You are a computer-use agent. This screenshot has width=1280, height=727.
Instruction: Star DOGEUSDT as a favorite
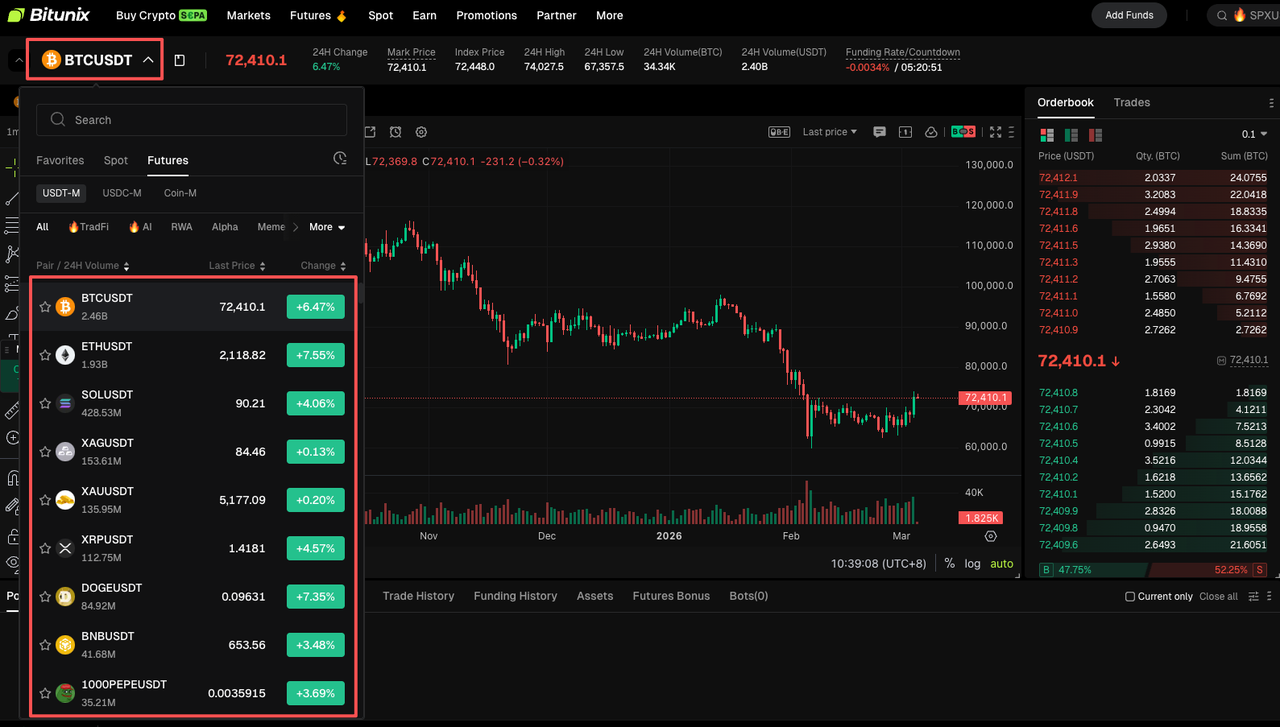(45, 596)
